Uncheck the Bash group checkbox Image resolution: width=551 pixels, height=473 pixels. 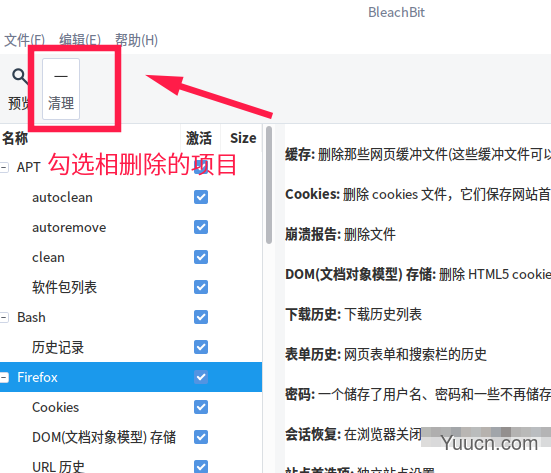[x=201, y=317]
